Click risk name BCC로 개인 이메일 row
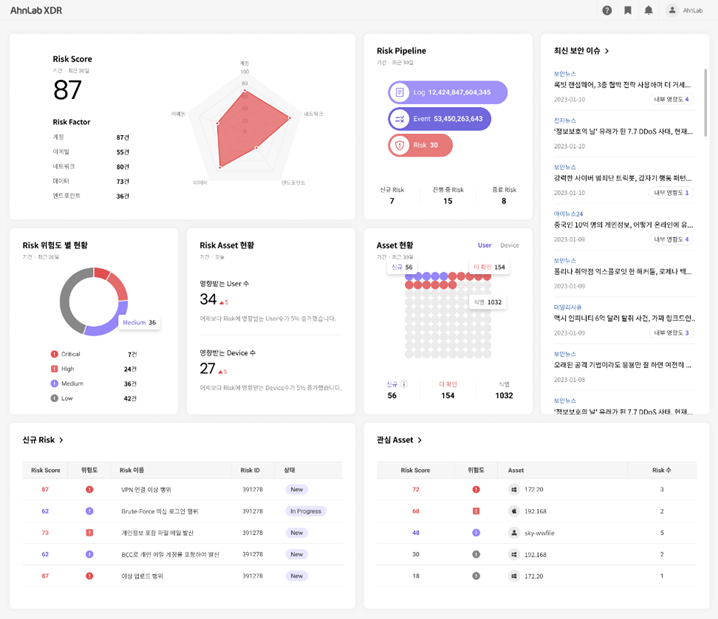This screenshot has width=718, height=619. click(170, 554)
